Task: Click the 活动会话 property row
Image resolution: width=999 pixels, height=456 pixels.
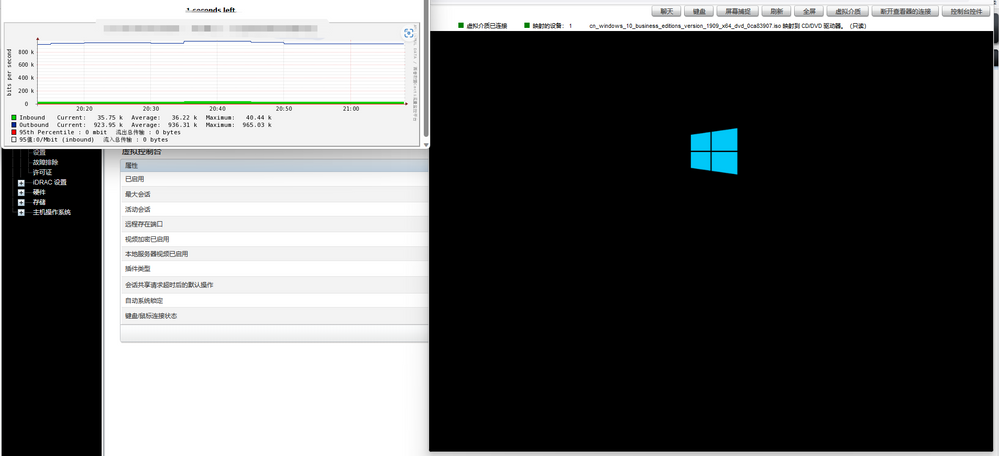Action: coord(275,210)
